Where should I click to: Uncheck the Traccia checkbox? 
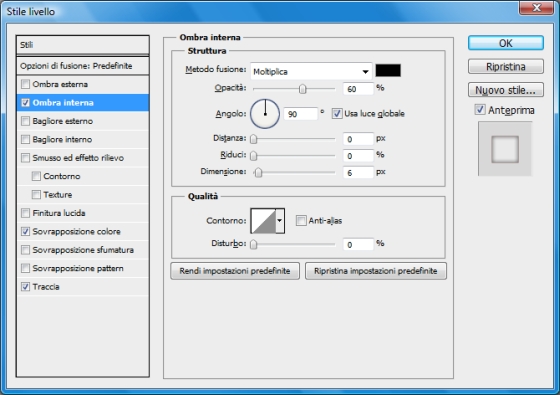coord(25,287)
